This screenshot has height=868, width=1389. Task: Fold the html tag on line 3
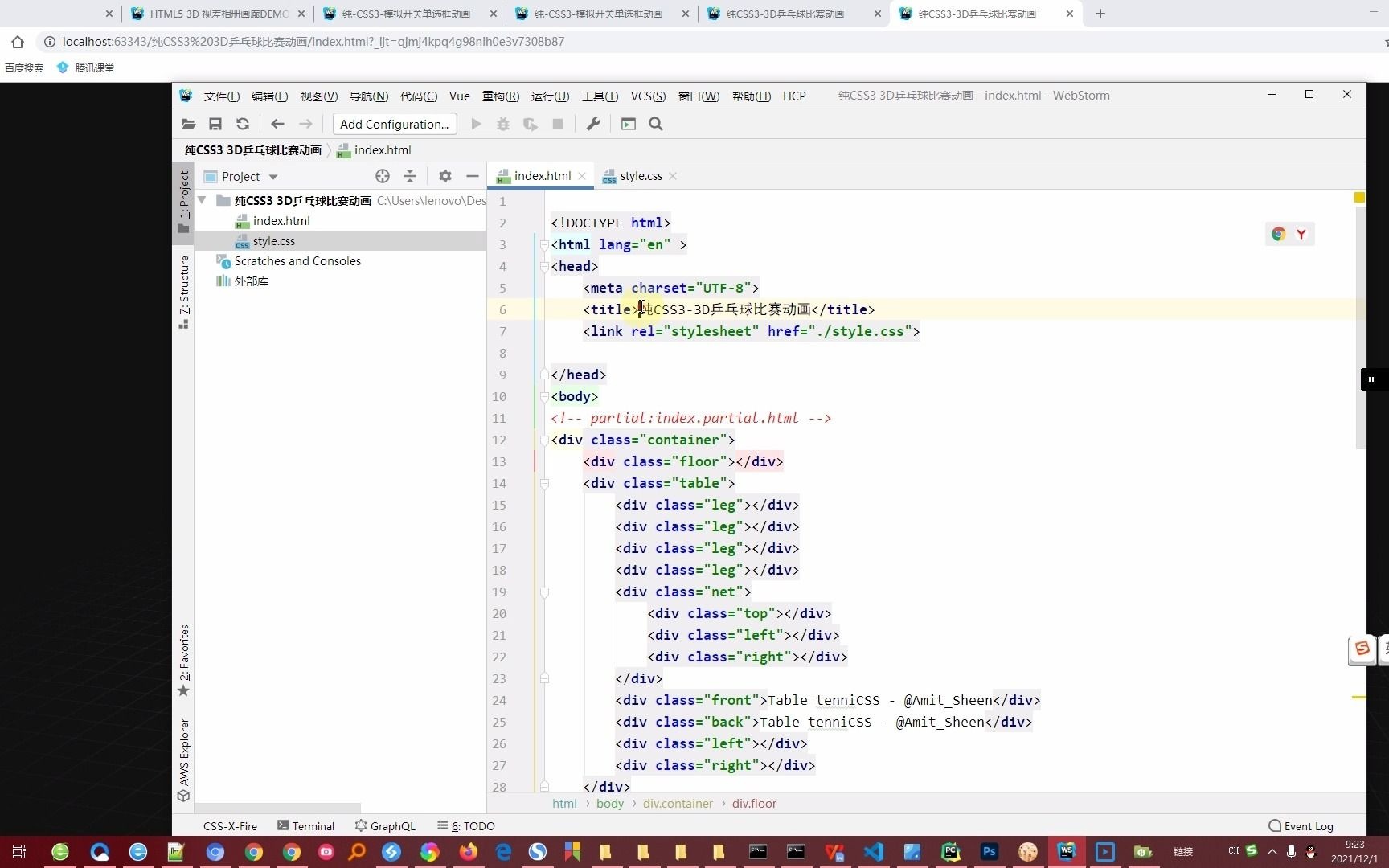544,244
